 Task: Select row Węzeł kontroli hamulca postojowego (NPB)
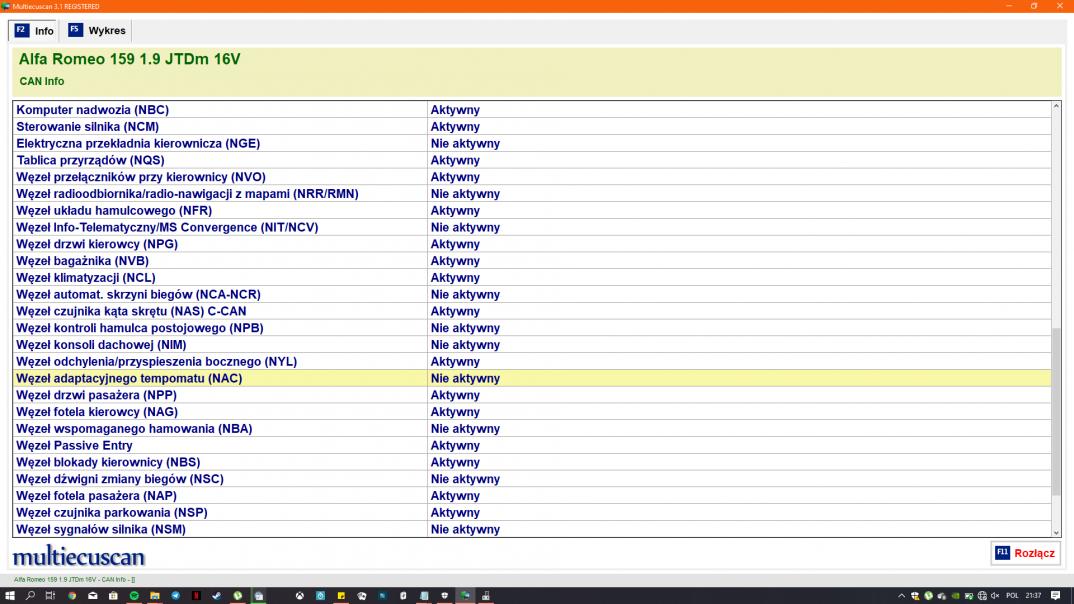click(532, 328)
